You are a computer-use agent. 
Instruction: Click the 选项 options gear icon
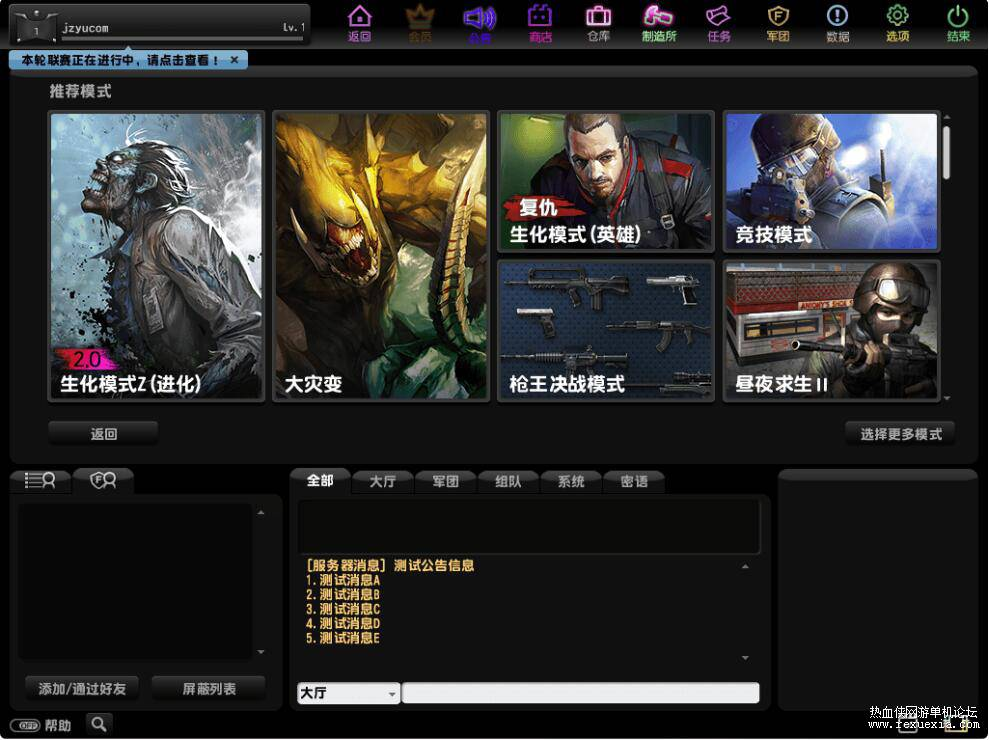pyautogui.click(x=897, y=23)
